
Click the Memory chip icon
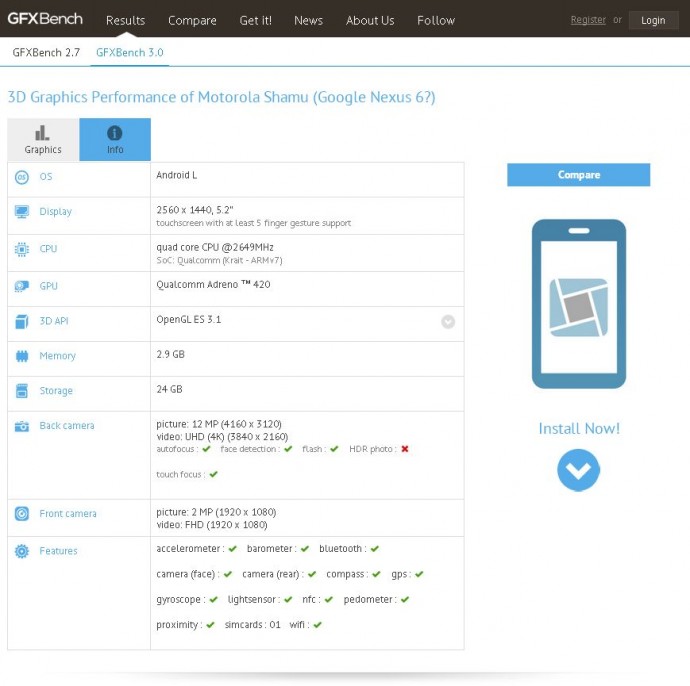point(22,356)
